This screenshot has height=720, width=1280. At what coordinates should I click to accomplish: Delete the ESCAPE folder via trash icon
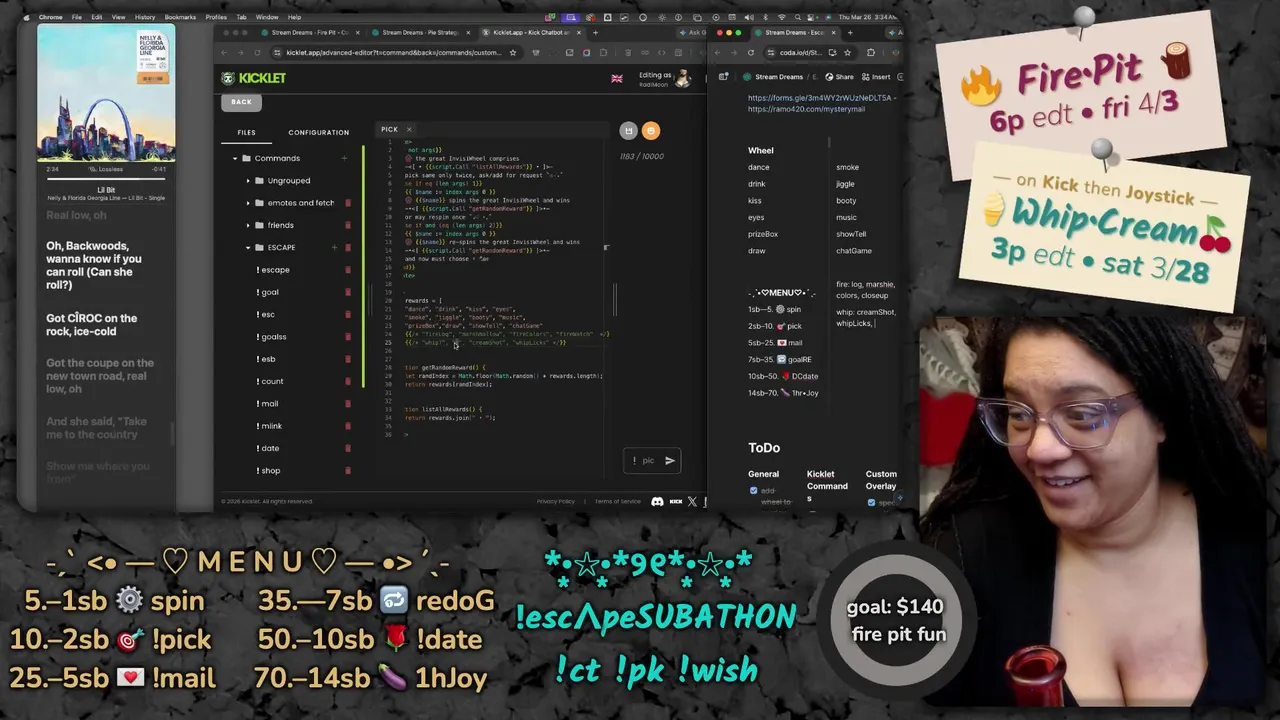pyautogui.click(x=348, y=247)
